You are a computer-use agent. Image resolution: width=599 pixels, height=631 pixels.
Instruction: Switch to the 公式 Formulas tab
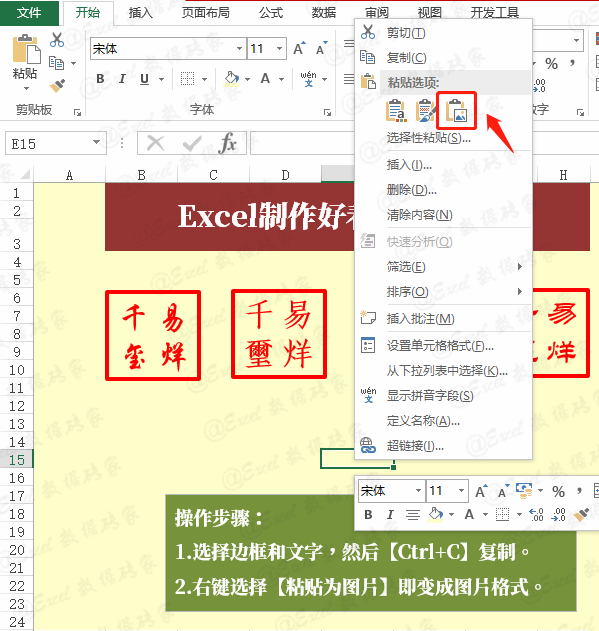coord(271,13)
